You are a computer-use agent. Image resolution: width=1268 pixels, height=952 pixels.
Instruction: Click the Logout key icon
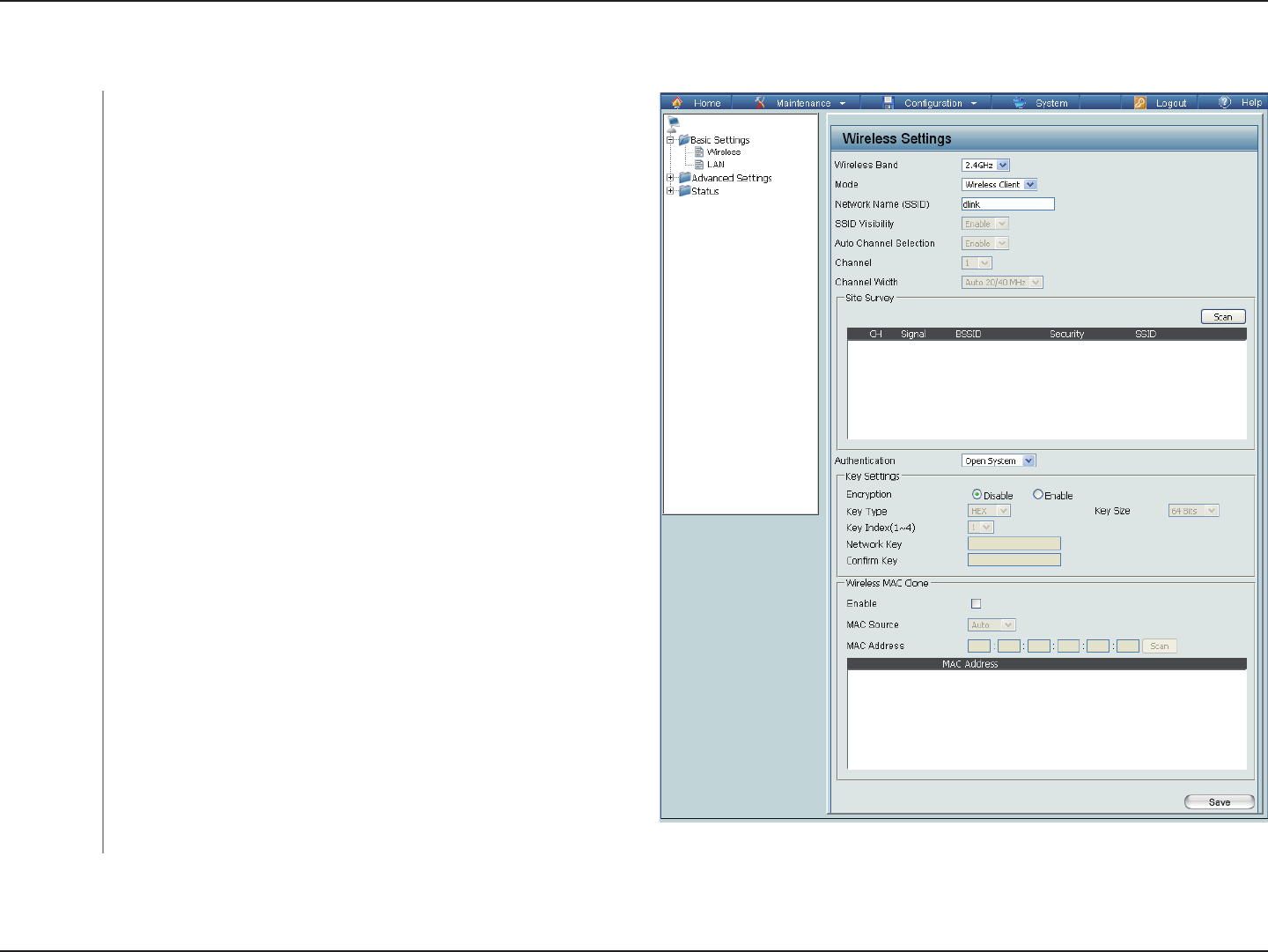point(1139,102)
